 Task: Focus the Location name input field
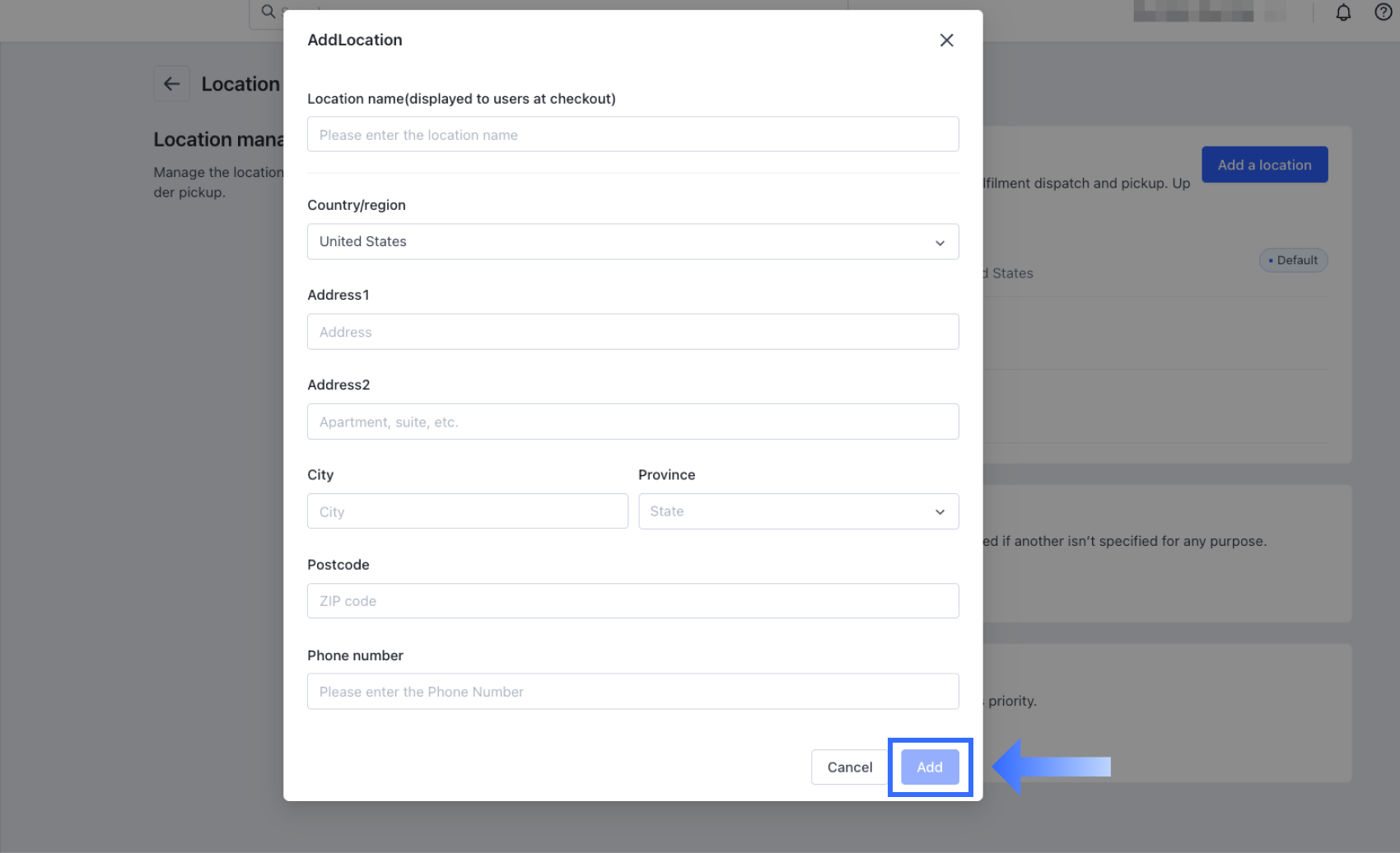point(632,135)
